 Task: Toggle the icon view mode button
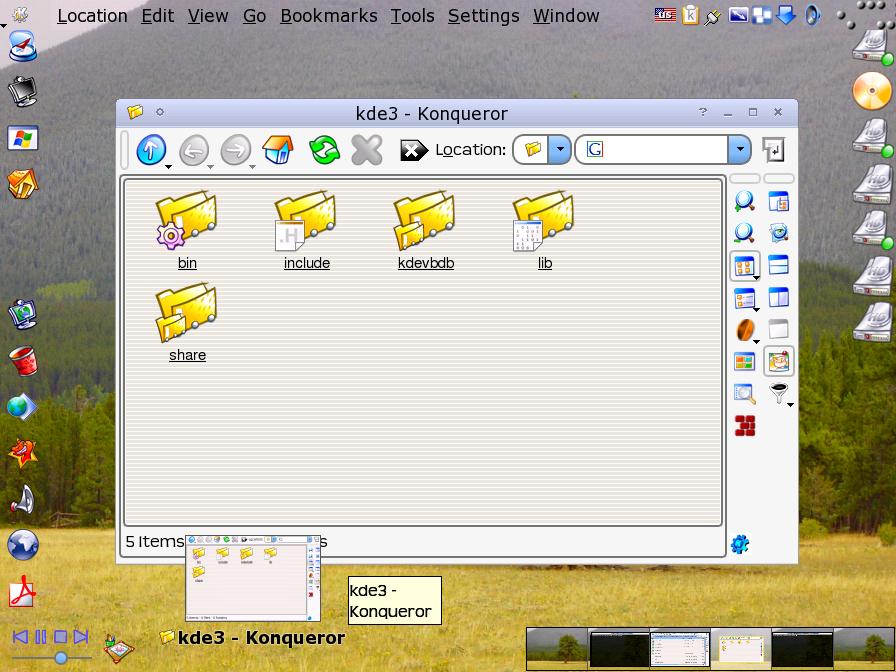(x=744, y=266)
